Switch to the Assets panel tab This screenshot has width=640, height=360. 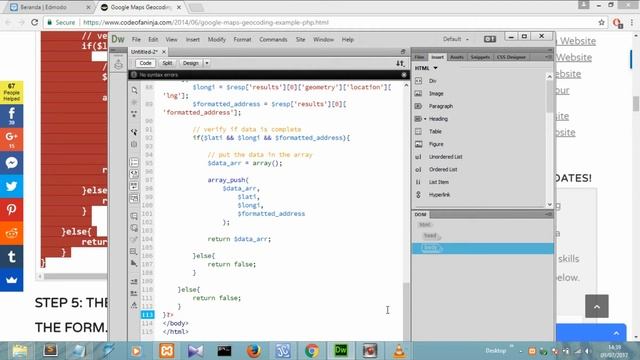[456, 57]
